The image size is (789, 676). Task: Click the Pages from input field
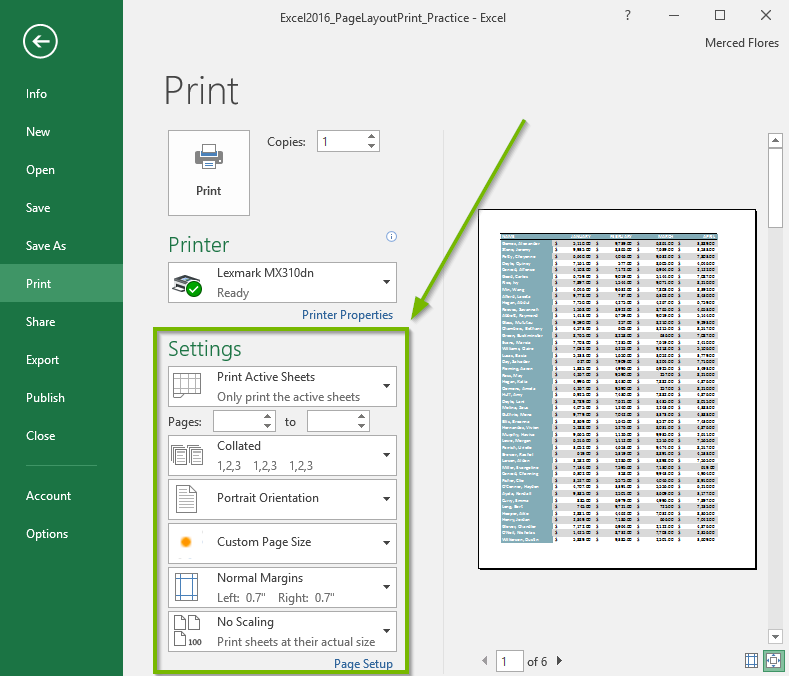tap(238, 422)
